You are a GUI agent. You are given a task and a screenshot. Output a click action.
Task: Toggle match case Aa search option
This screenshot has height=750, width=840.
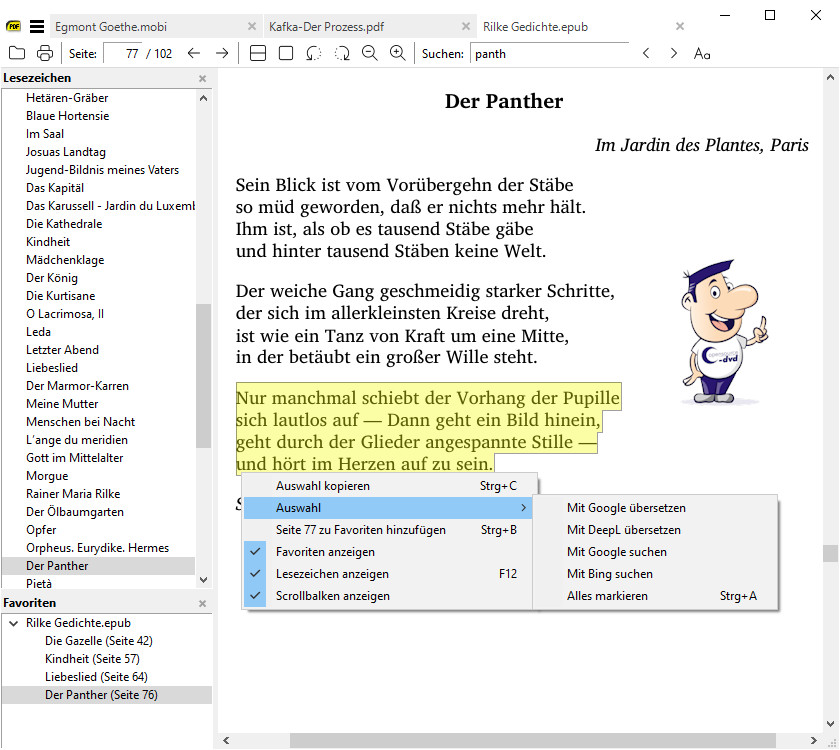(702, 53)
